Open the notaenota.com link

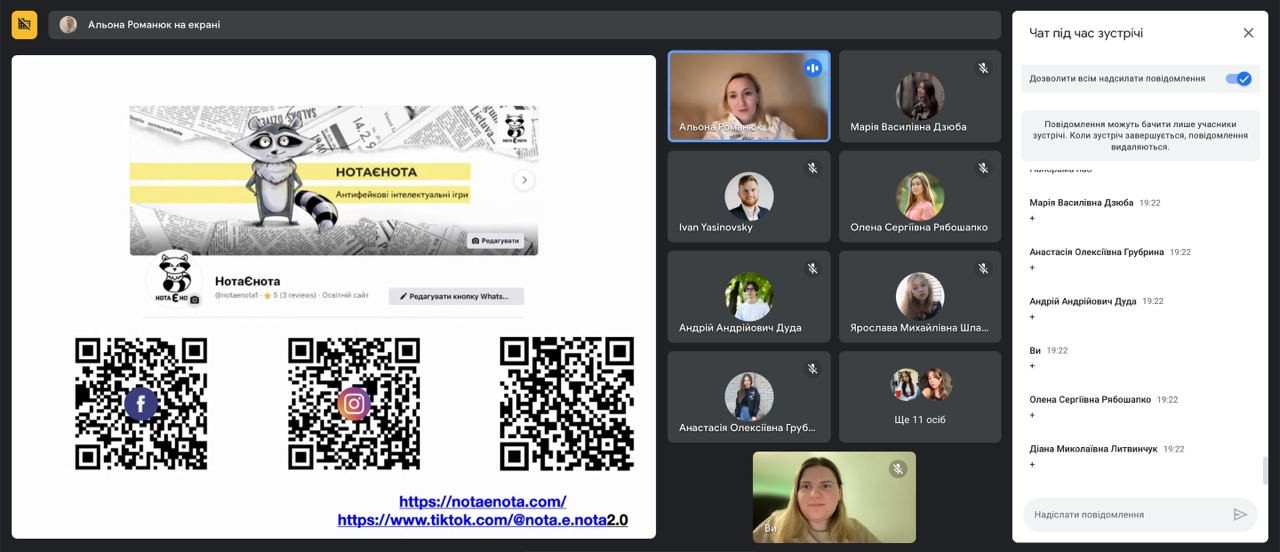click(482, 502)
